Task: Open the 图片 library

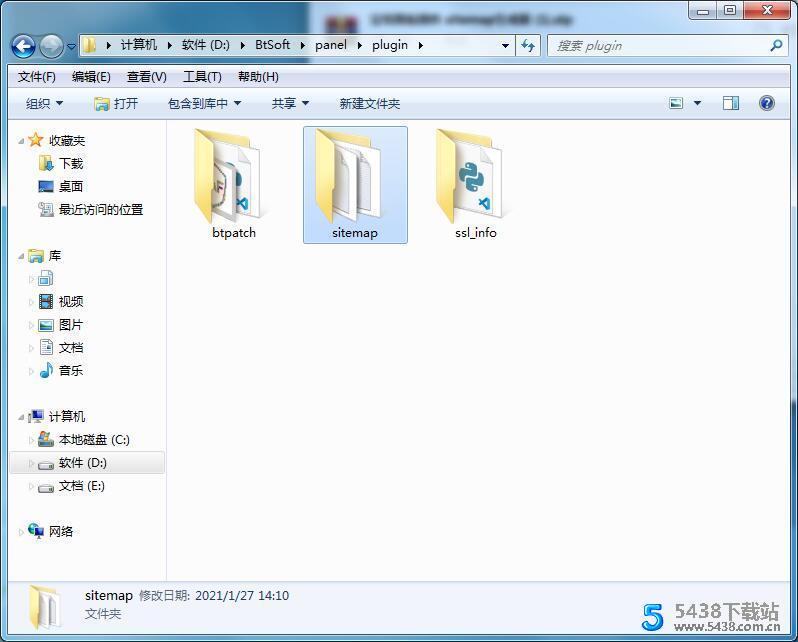Action: [70, 324]
